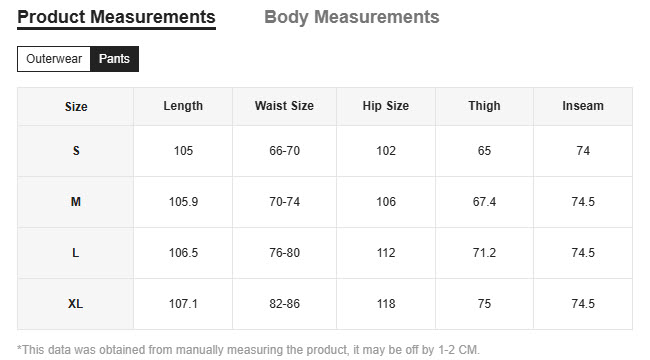Click the 112 hip size cell

[x=386, y=253]
